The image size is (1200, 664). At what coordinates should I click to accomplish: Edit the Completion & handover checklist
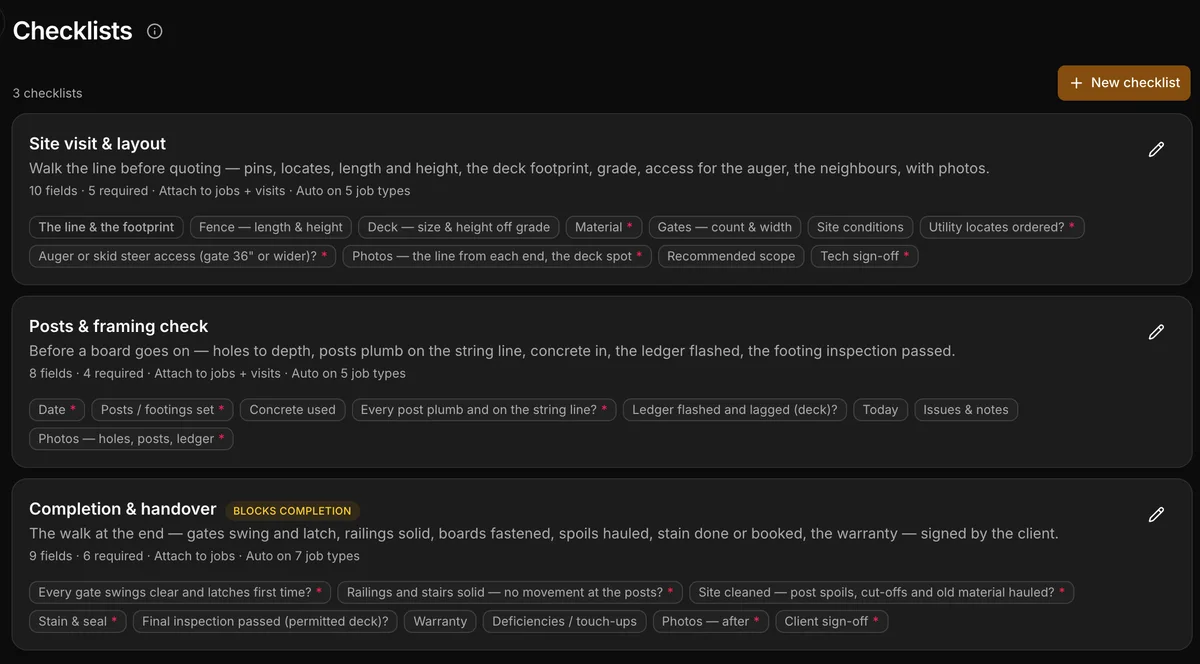tap(1156, 514)
